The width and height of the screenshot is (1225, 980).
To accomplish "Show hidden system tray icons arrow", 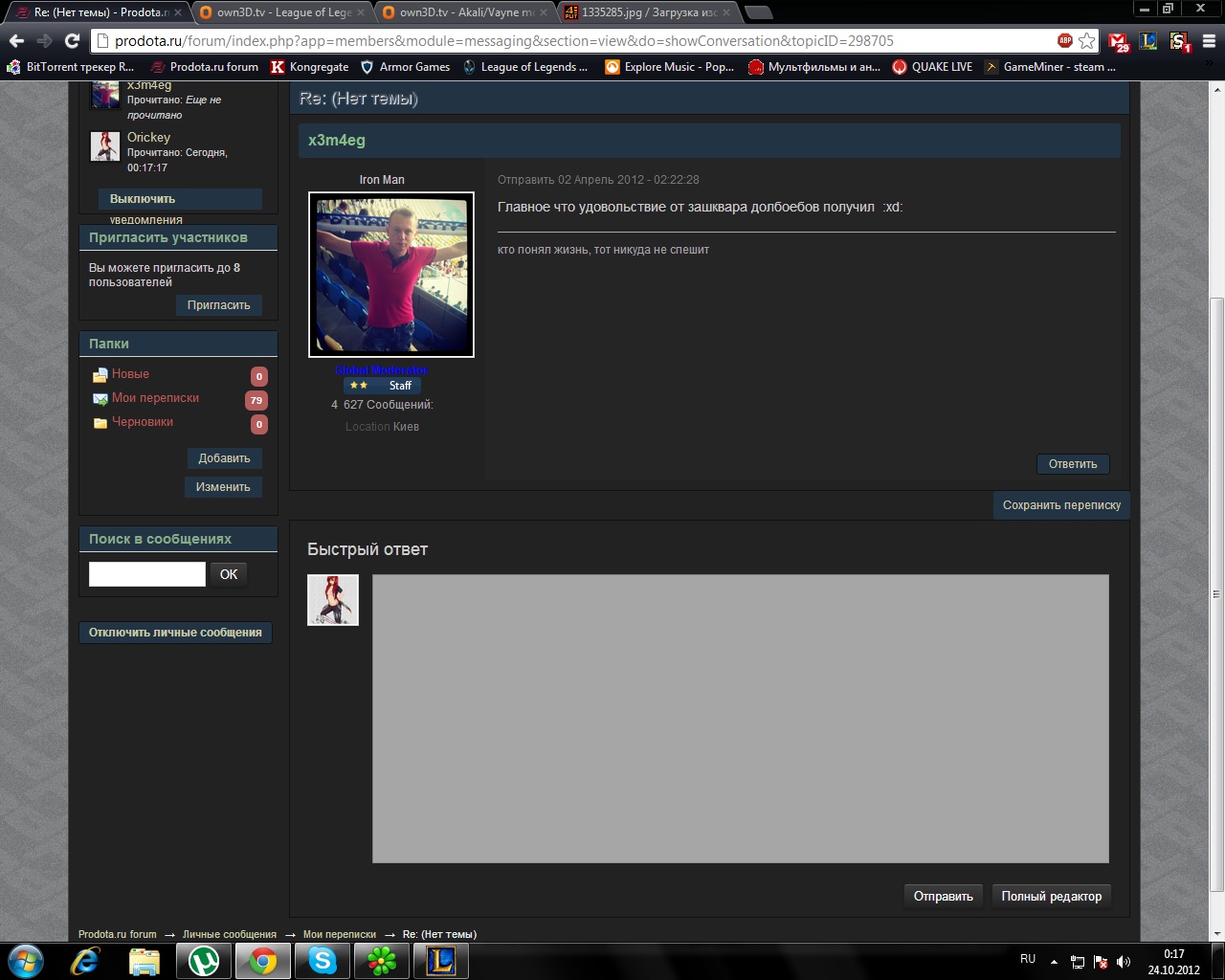I will point(1054,961).
